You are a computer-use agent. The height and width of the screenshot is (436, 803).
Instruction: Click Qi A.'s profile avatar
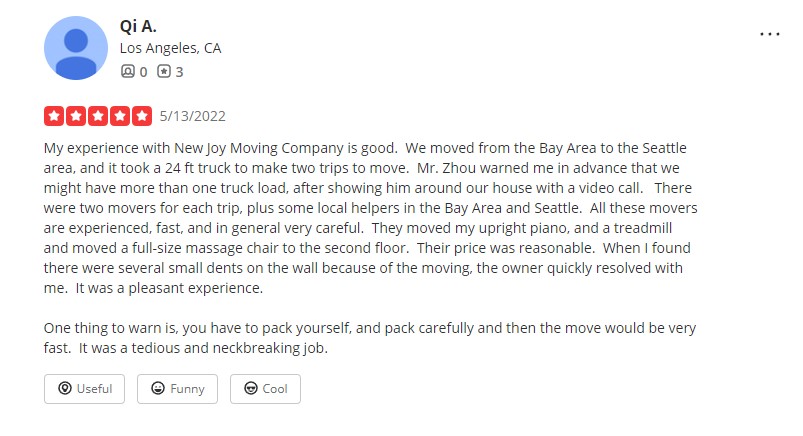point(76,48)
